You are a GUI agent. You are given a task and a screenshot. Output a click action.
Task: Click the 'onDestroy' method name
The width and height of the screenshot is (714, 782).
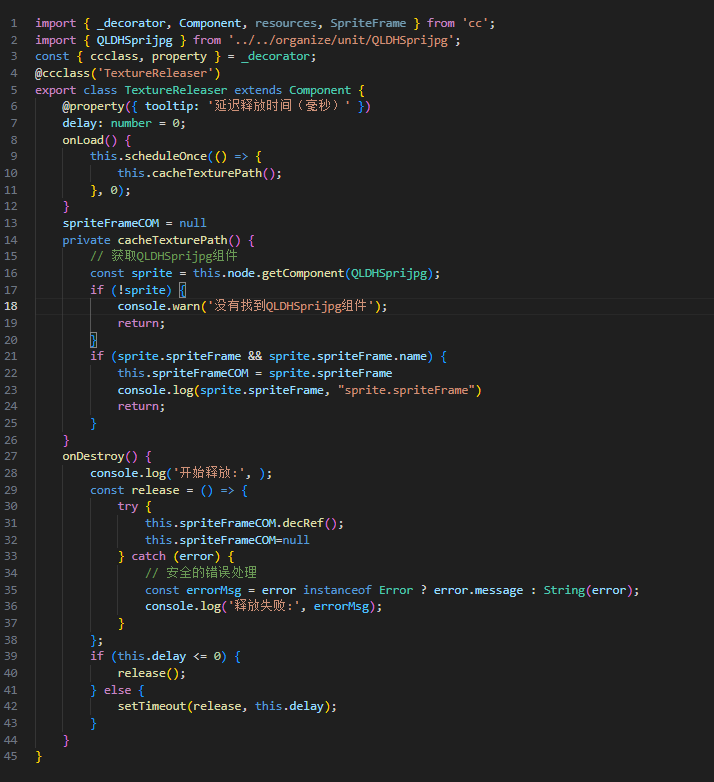(x=93, y=457)
